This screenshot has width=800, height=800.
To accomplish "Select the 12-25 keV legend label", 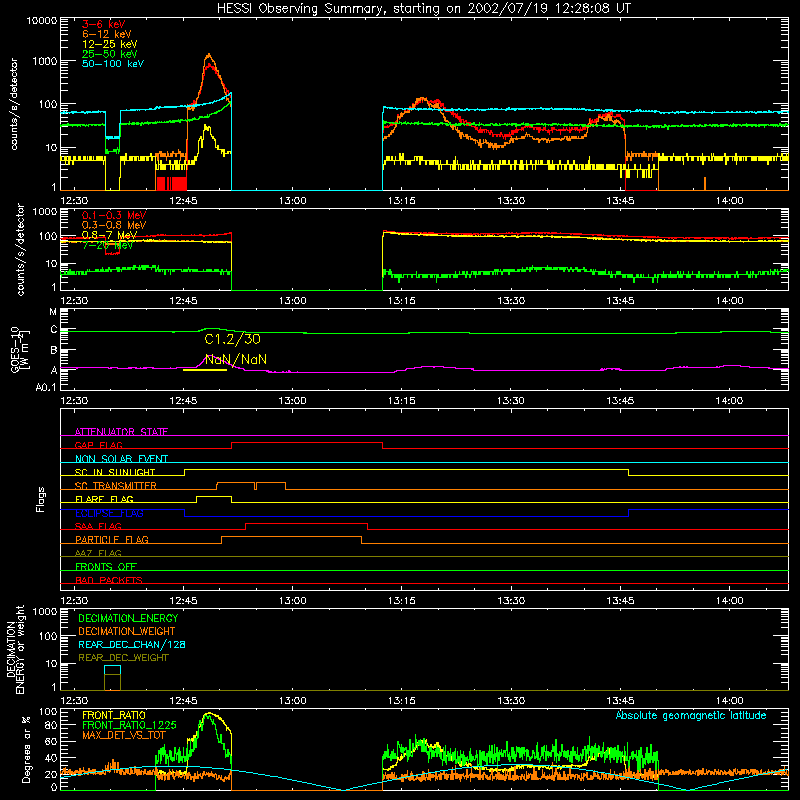I will click(110, 44).
